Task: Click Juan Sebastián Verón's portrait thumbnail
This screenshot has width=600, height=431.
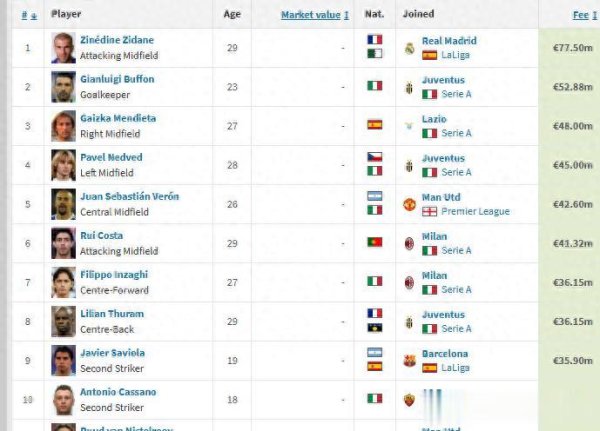Action: click(x=63, y=204)
